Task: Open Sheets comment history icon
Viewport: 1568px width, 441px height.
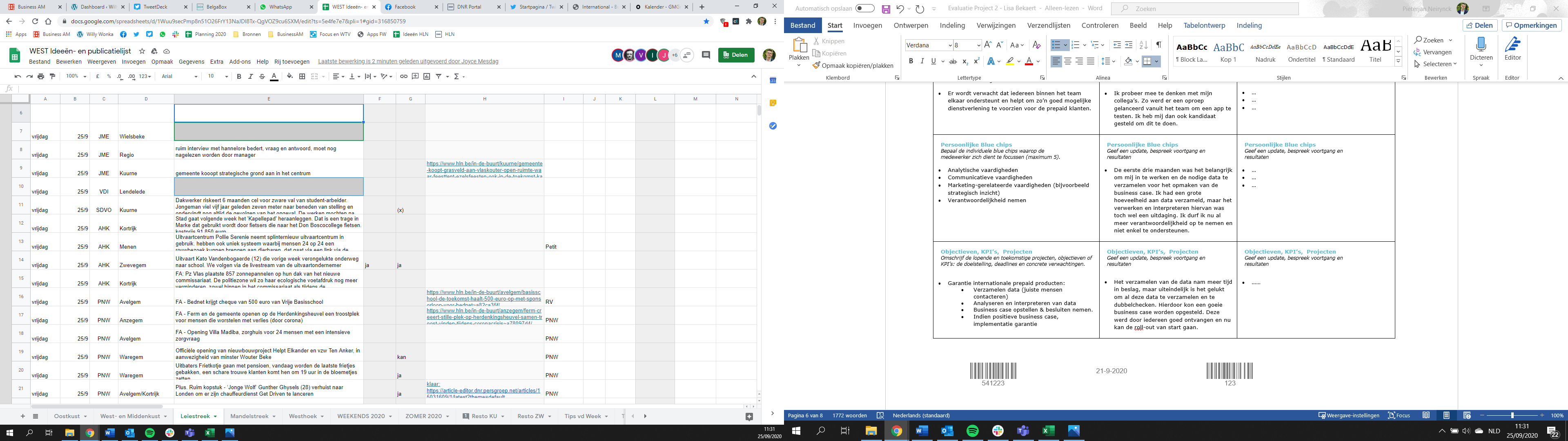Action: click(706, 55)
